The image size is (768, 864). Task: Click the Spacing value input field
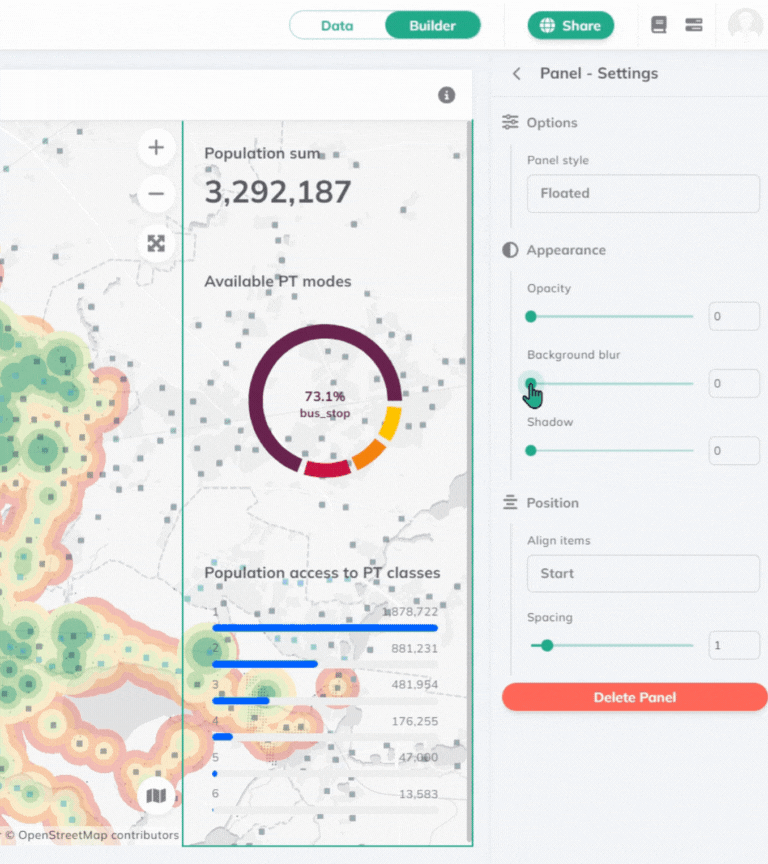tap(734, 645)
